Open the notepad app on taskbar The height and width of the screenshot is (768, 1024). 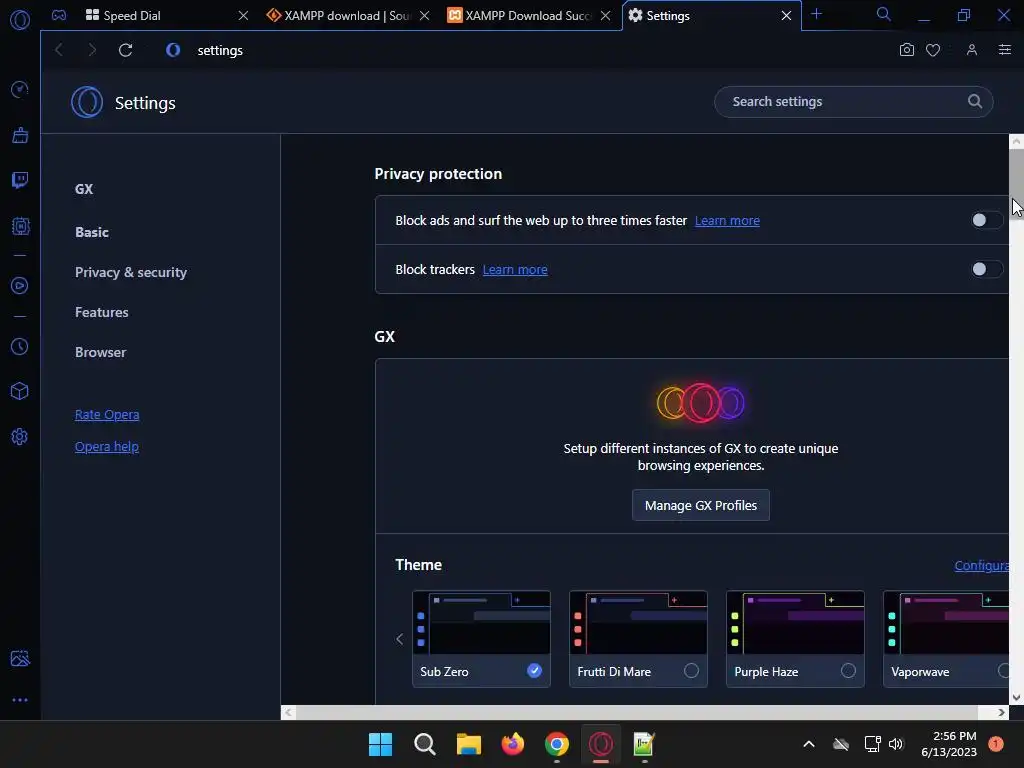coord(644,744)
